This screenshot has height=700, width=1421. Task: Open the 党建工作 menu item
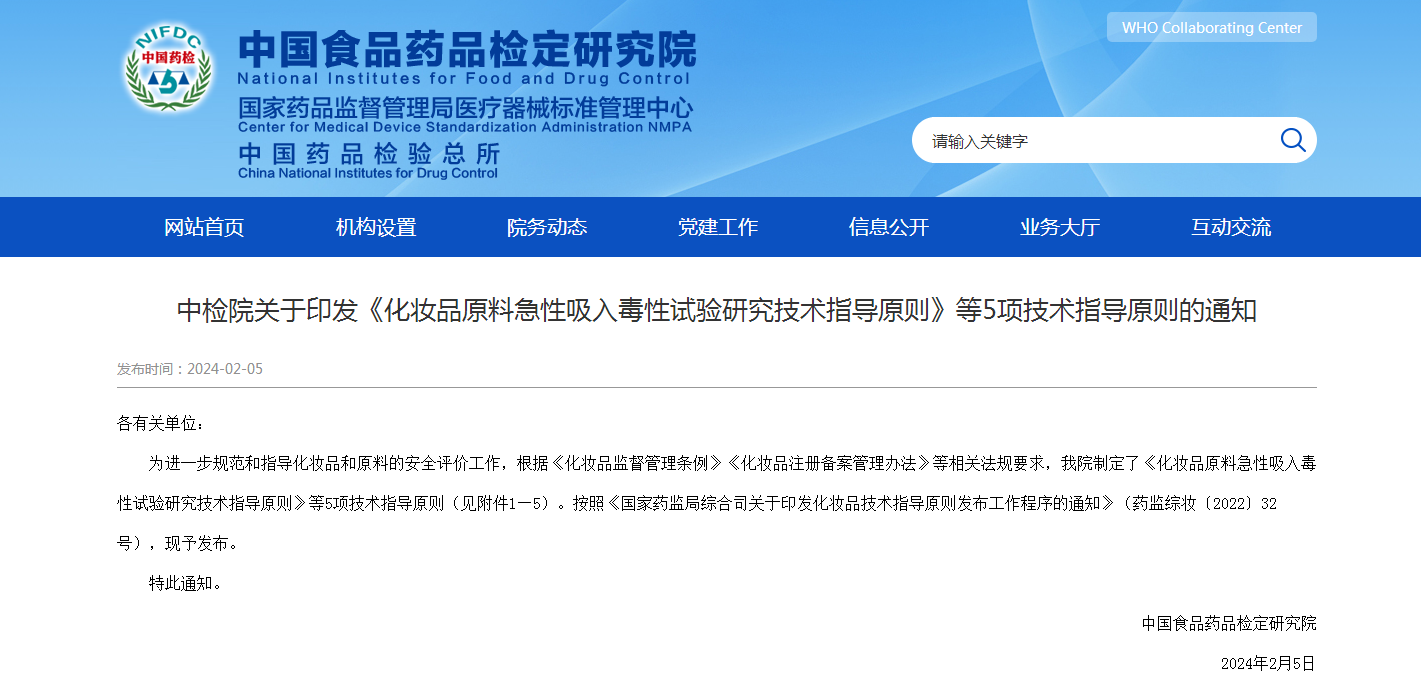pyautogui.click(x=718, y=227)
